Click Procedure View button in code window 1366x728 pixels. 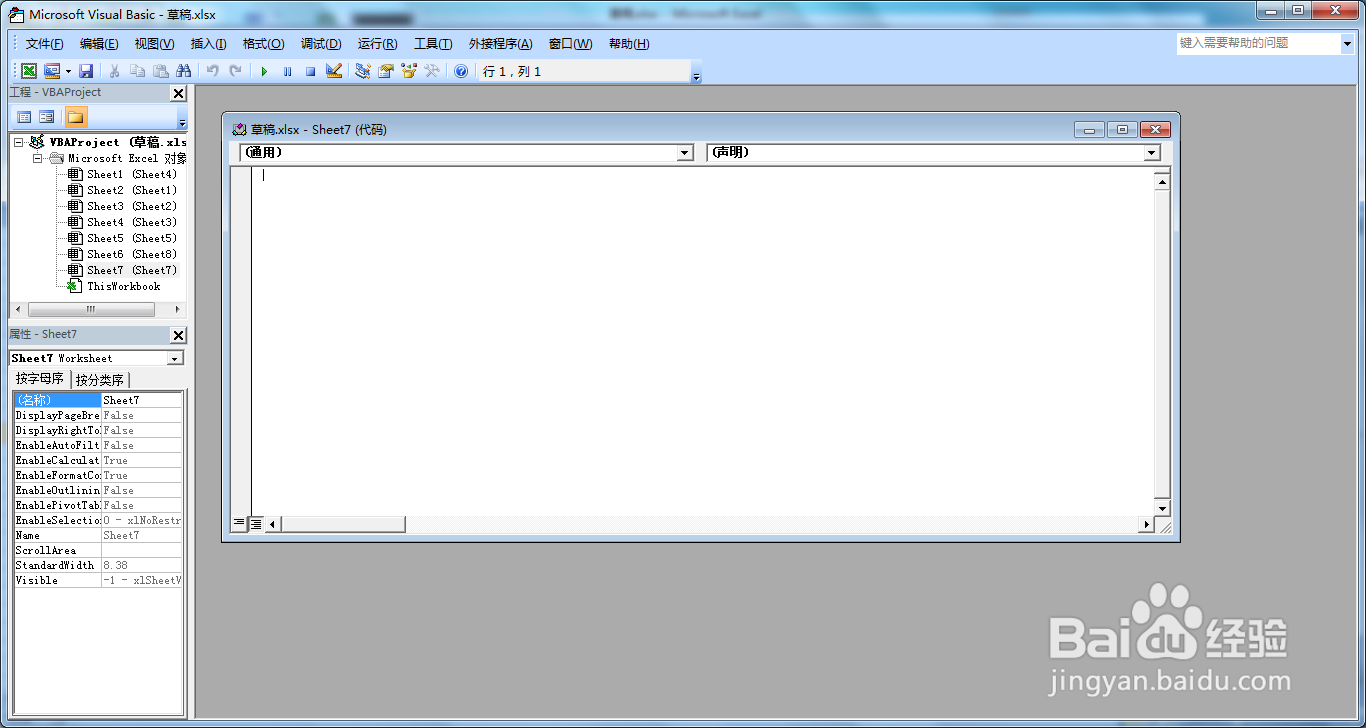point(239,523)
